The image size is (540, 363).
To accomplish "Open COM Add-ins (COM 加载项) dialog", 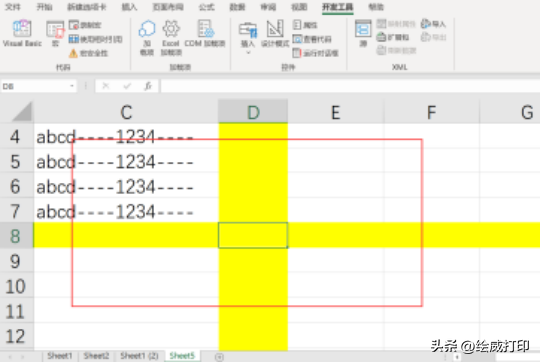I will point(205,33).
